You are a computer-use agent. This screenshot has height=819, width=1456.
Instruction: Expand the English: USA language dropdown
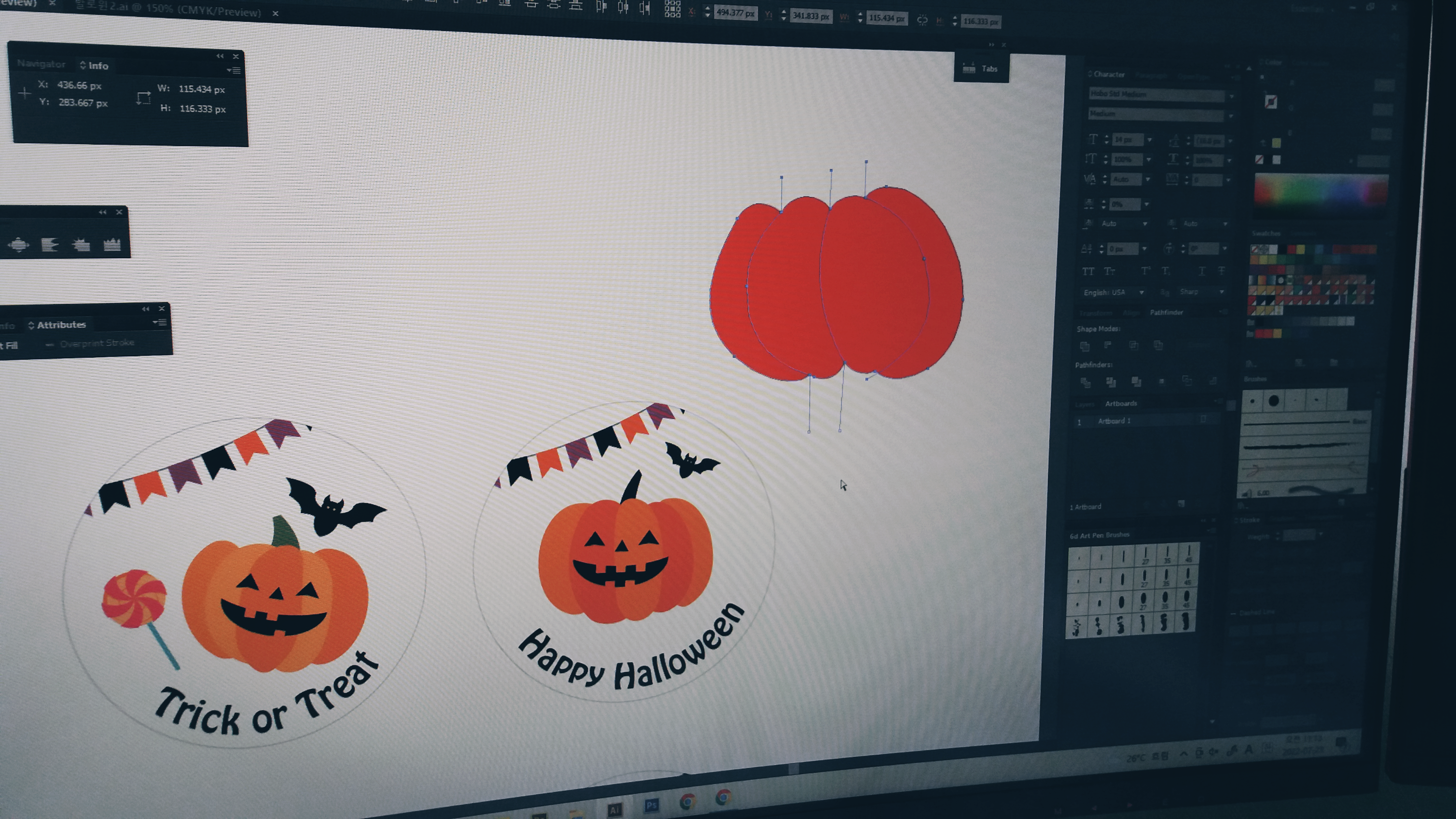[x=1141, y=292]
